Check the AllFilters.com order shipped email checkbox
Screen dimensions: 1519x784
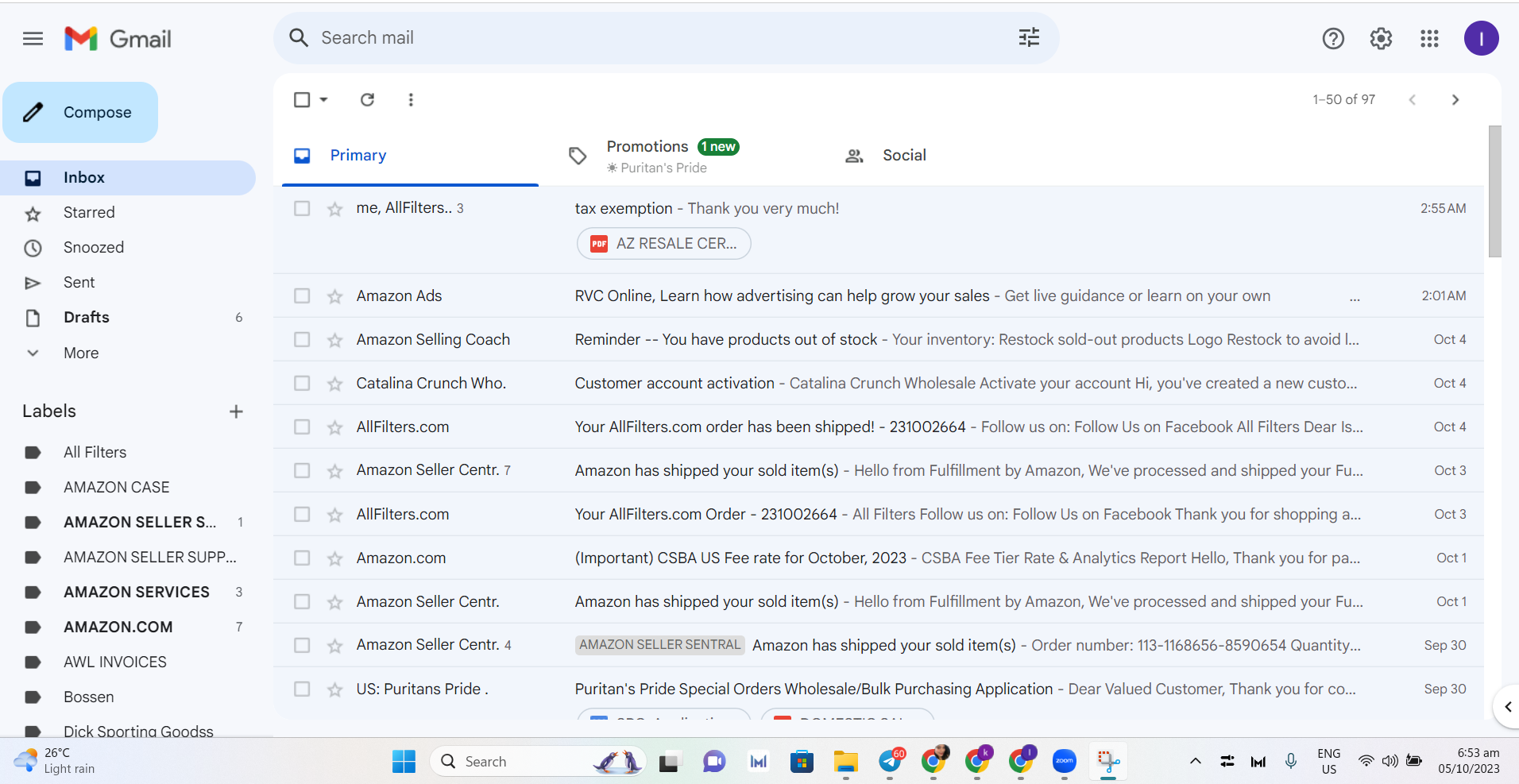click(x=302, y=427)
